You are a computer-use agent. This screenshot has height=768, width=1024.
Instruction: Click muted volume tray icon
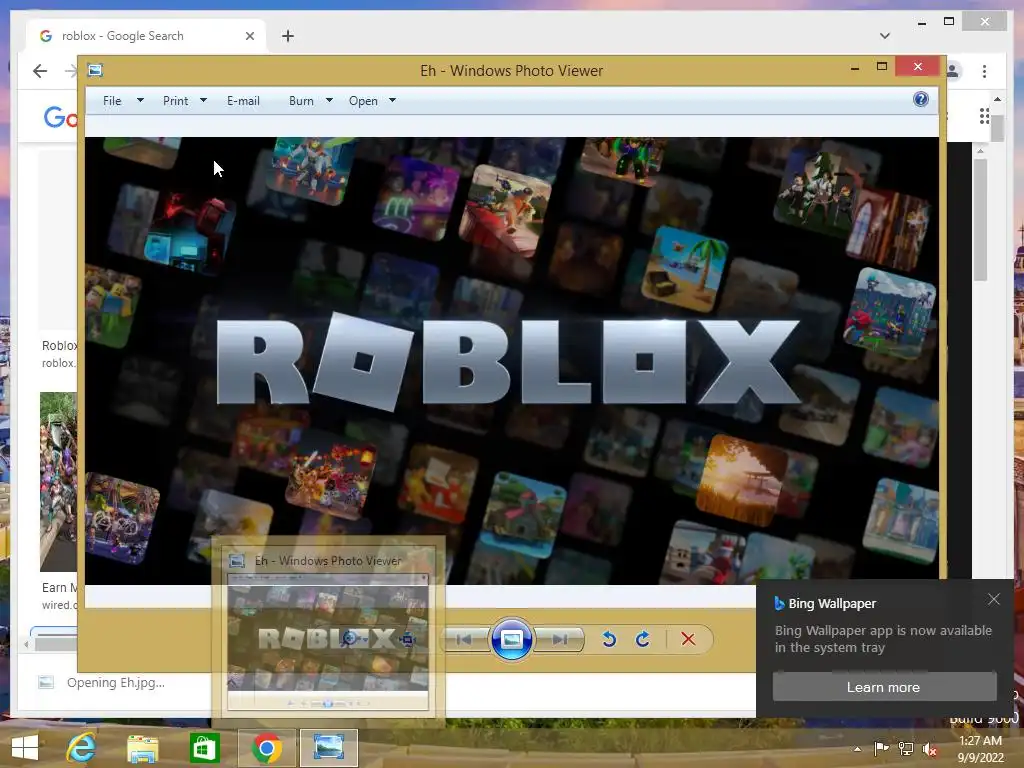click(930, 748)
